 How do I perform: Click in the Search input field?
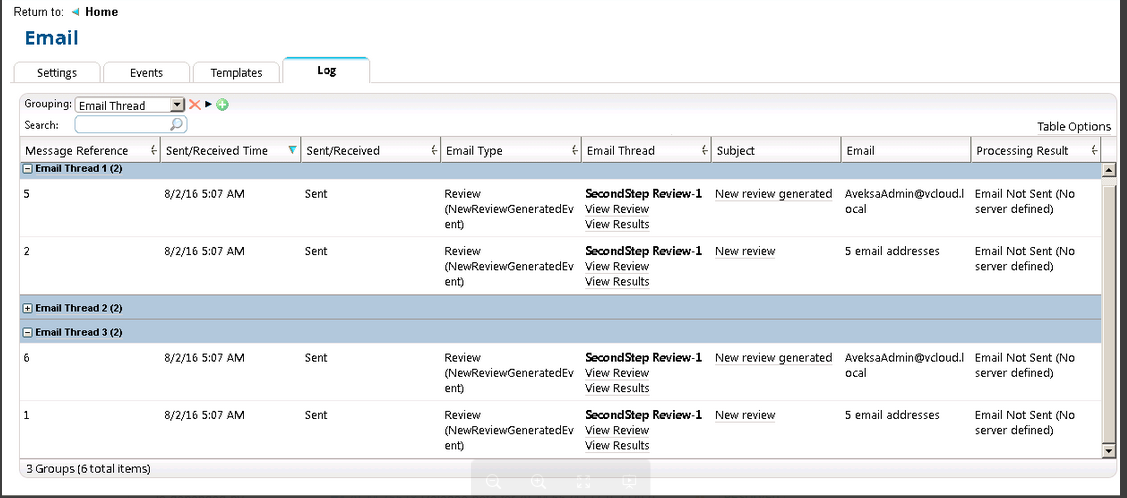point(122,125)
